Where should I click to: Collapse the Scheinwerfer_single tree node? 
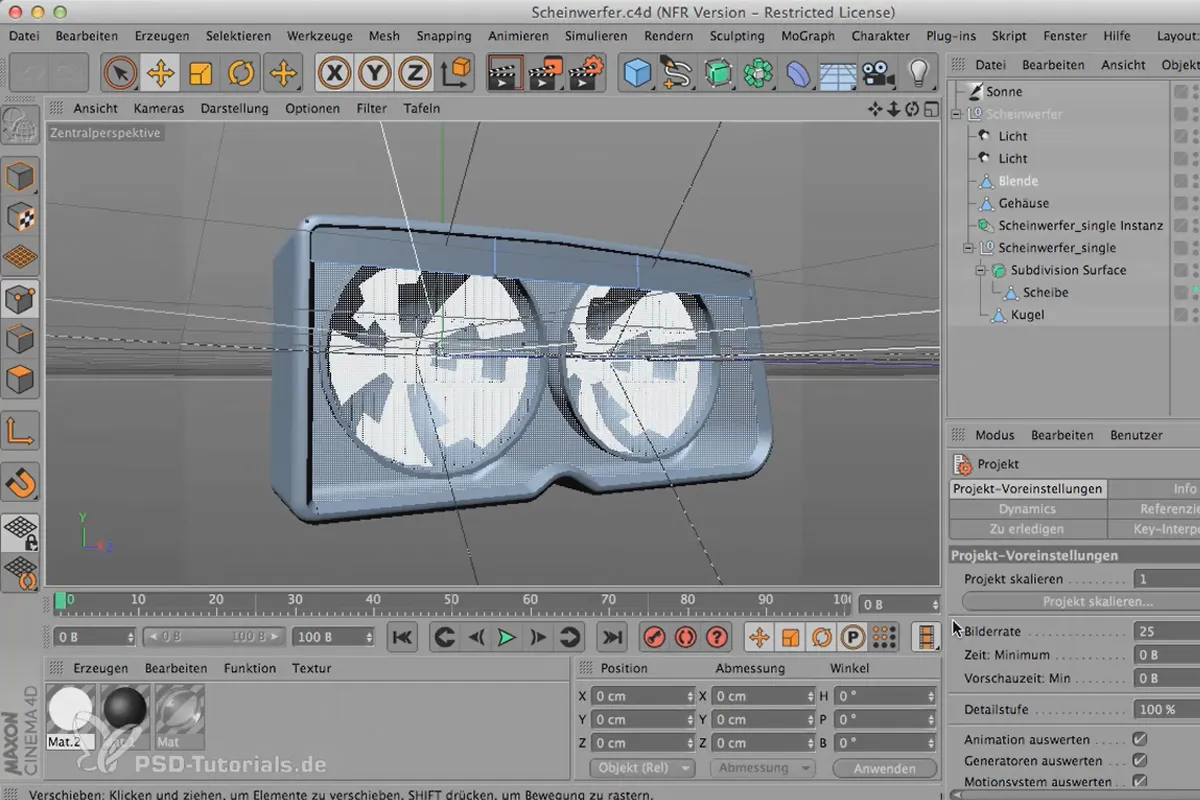click(968, 248)
